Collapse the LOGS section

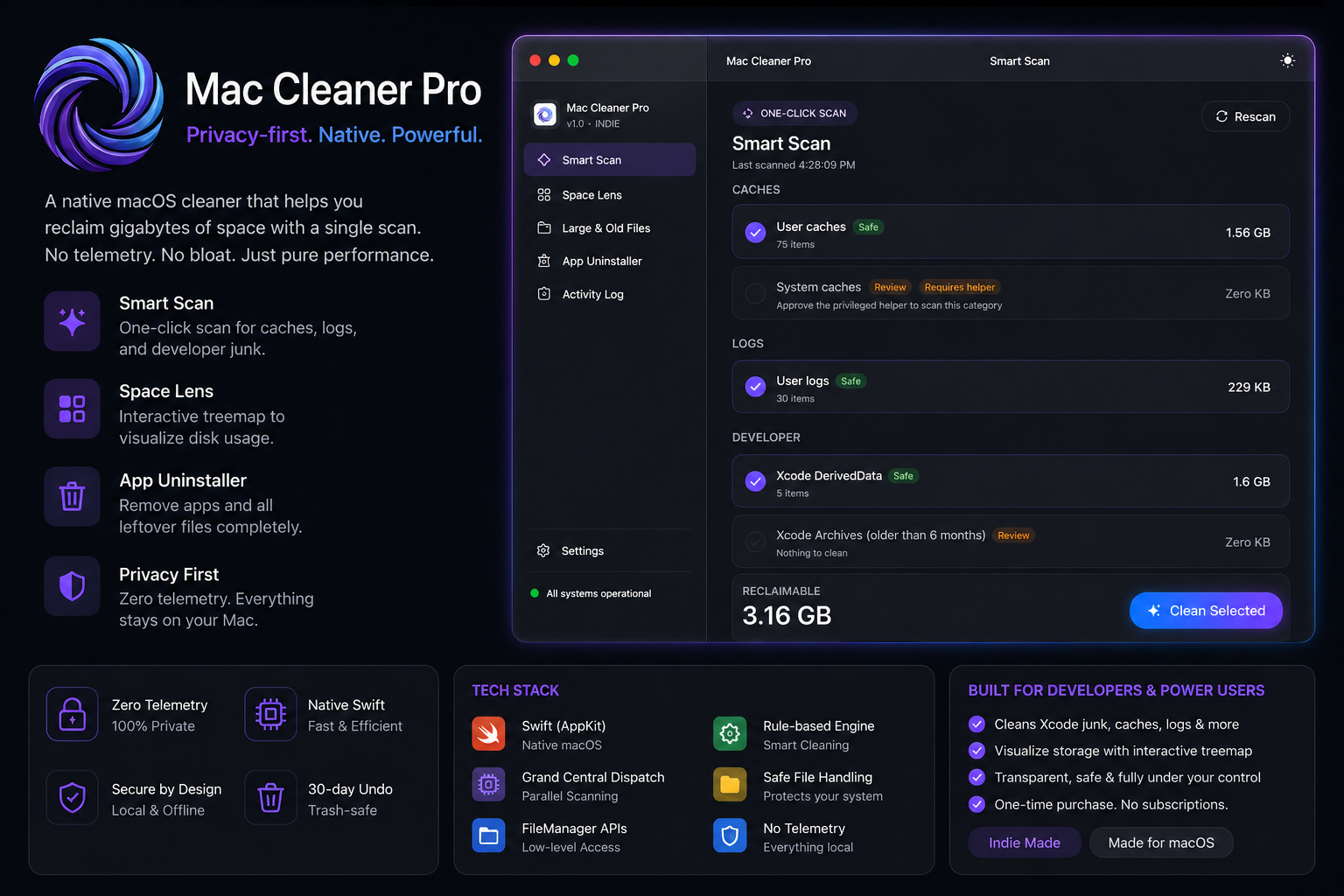point(747,343)
